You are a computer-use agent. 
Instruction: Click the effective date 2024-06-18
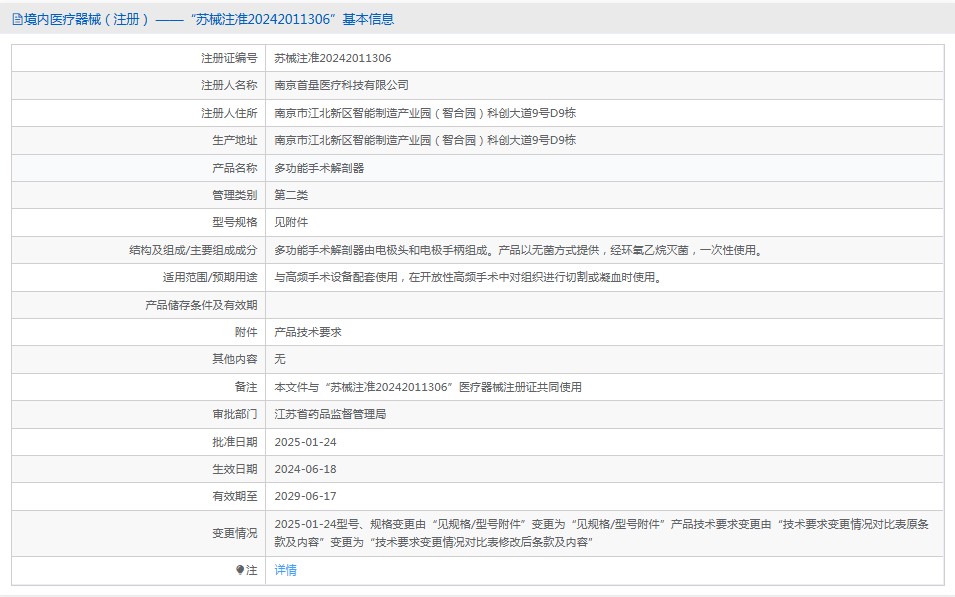305,469
